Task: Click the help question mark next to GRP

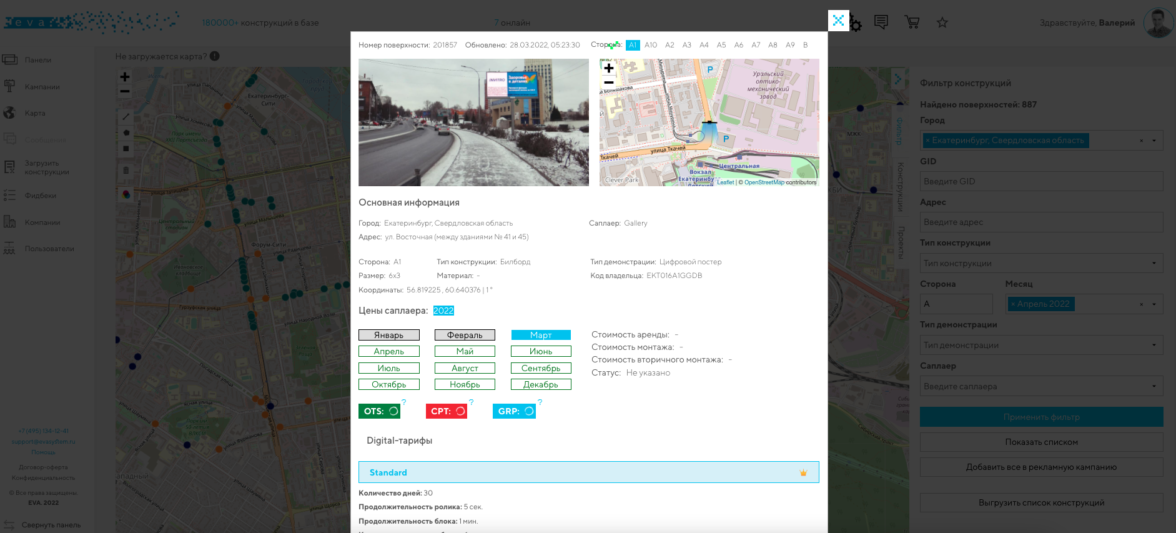Action: [x=540, y=403]
